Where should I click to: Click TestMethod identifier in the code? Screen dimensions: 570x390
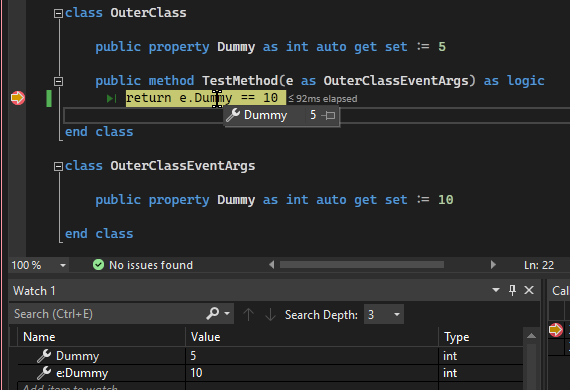tap(240, 81)
